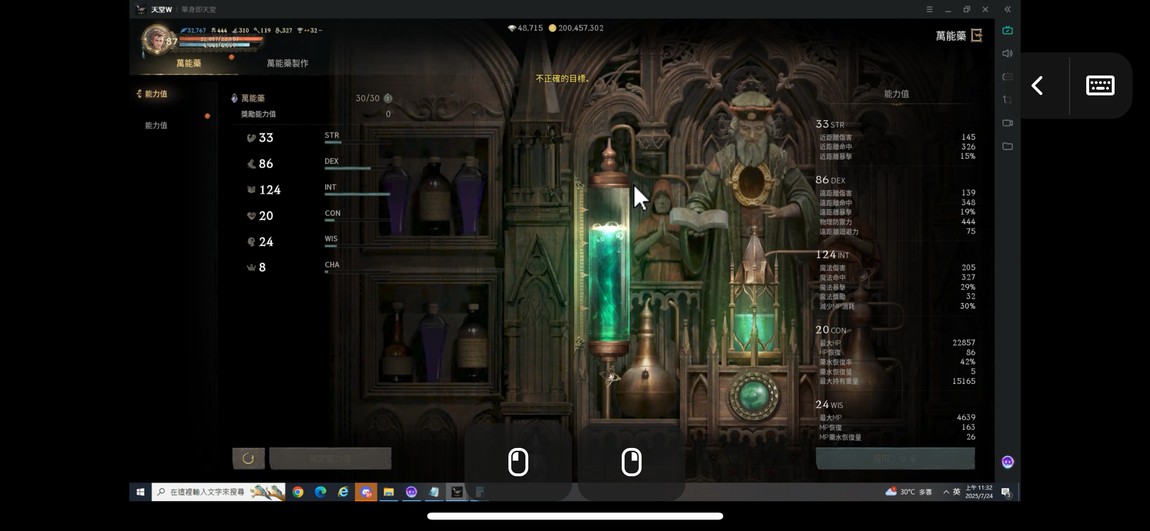1150x531 pixels.
Task: Click the 24 WIS stats heading
Action: click(x=829, y=405)
